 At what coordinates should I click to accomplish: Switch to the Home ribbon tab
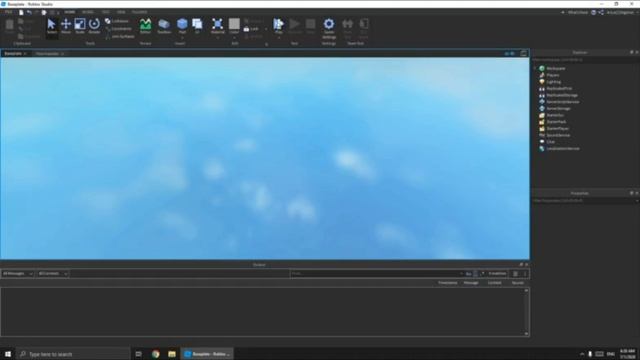69,12
